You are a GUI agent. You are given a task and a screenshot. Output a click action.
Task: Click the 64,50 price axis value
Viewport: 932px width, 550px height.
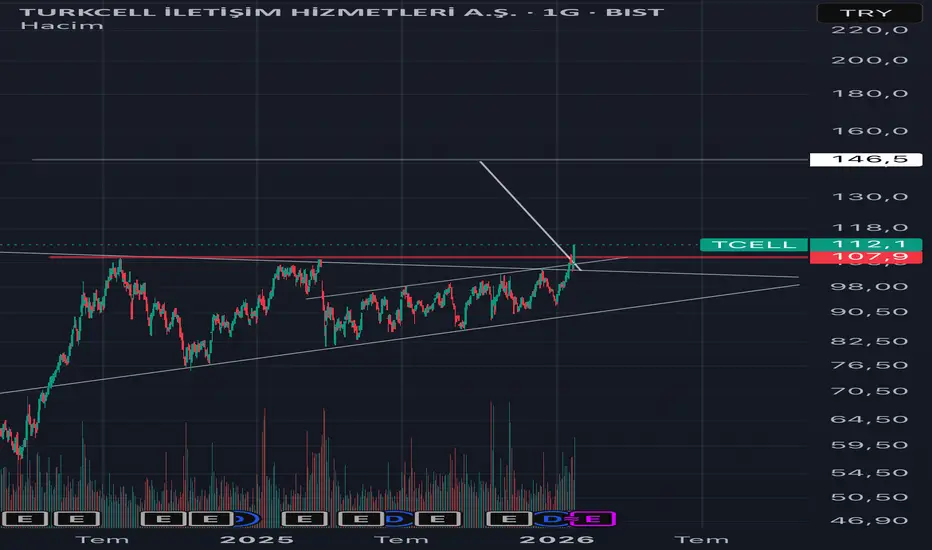tap(870, 419)
